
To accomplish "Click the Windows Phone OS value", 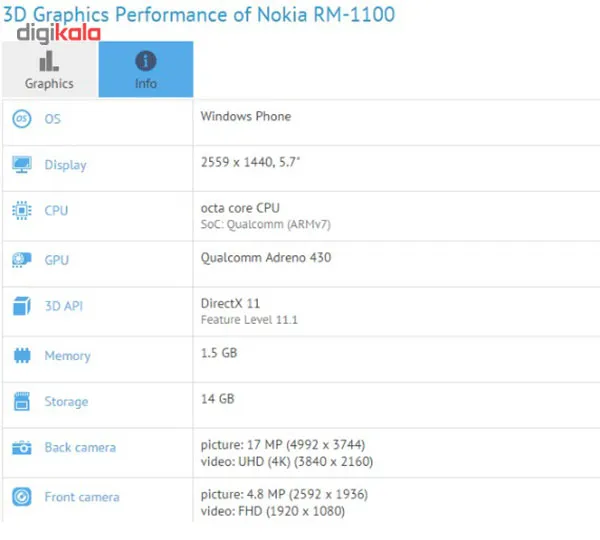I will click(x=246, y=116).
